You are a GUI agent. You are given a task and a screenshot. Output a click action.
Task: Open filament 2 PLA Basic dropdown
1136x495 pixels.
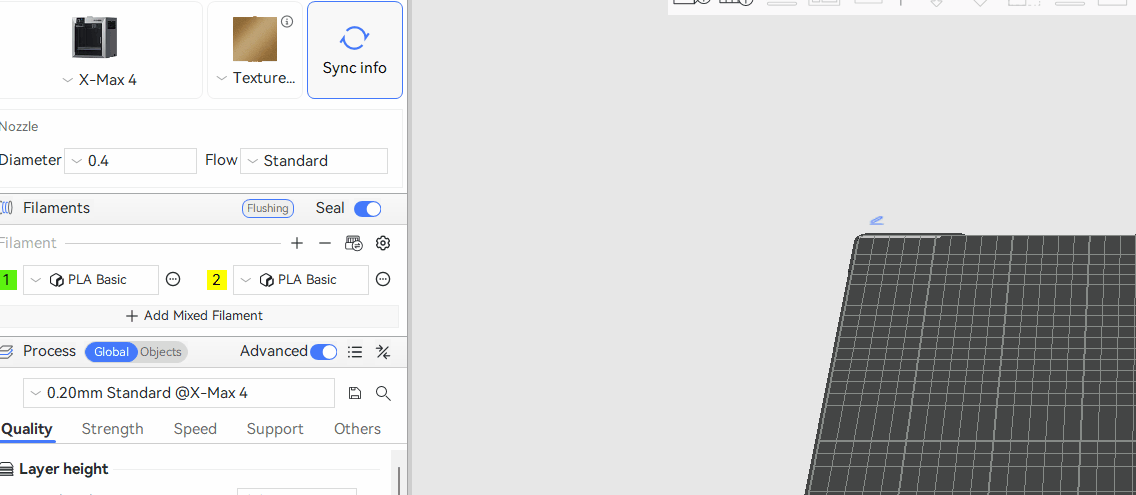[301, 280]
